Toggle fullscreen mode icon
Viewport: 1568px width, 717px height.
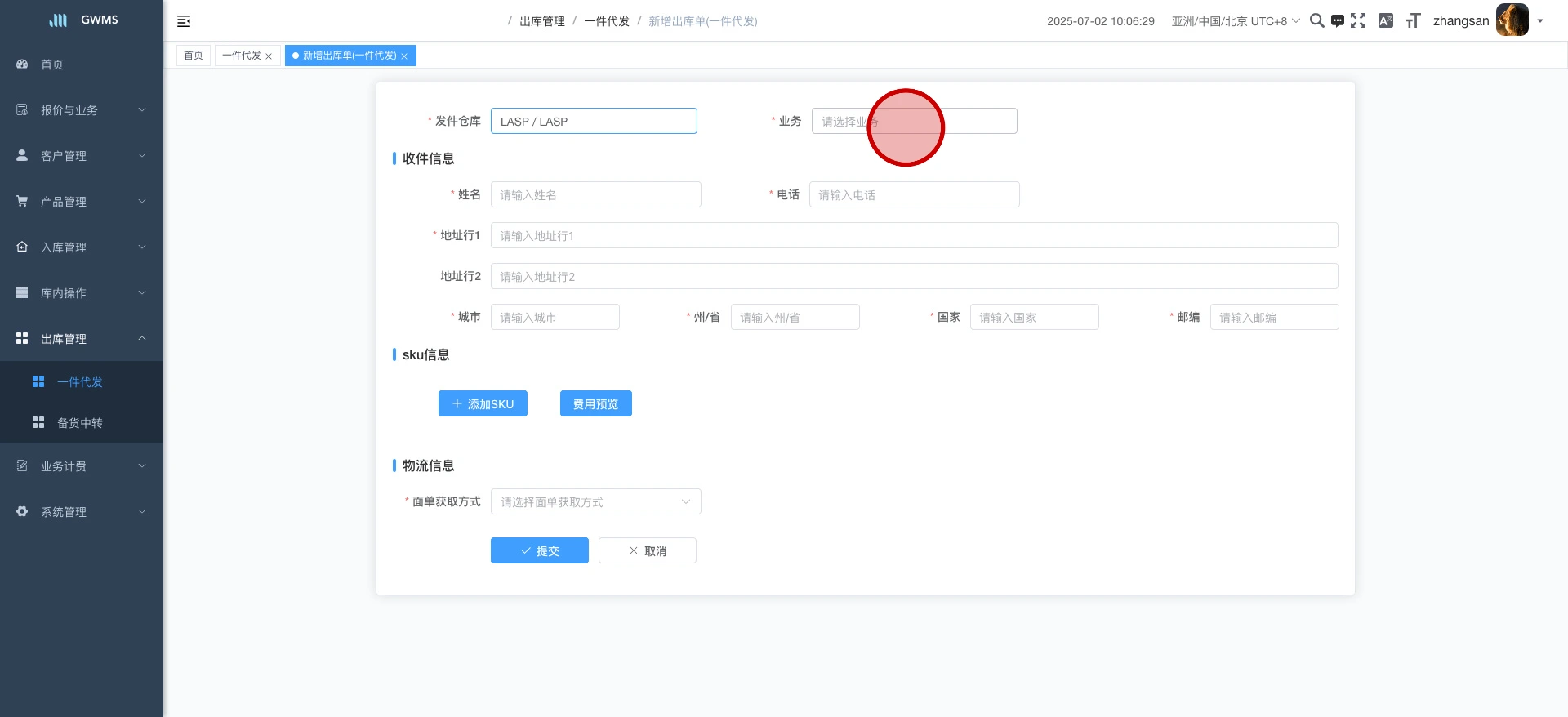click(x=1358, y=20)
